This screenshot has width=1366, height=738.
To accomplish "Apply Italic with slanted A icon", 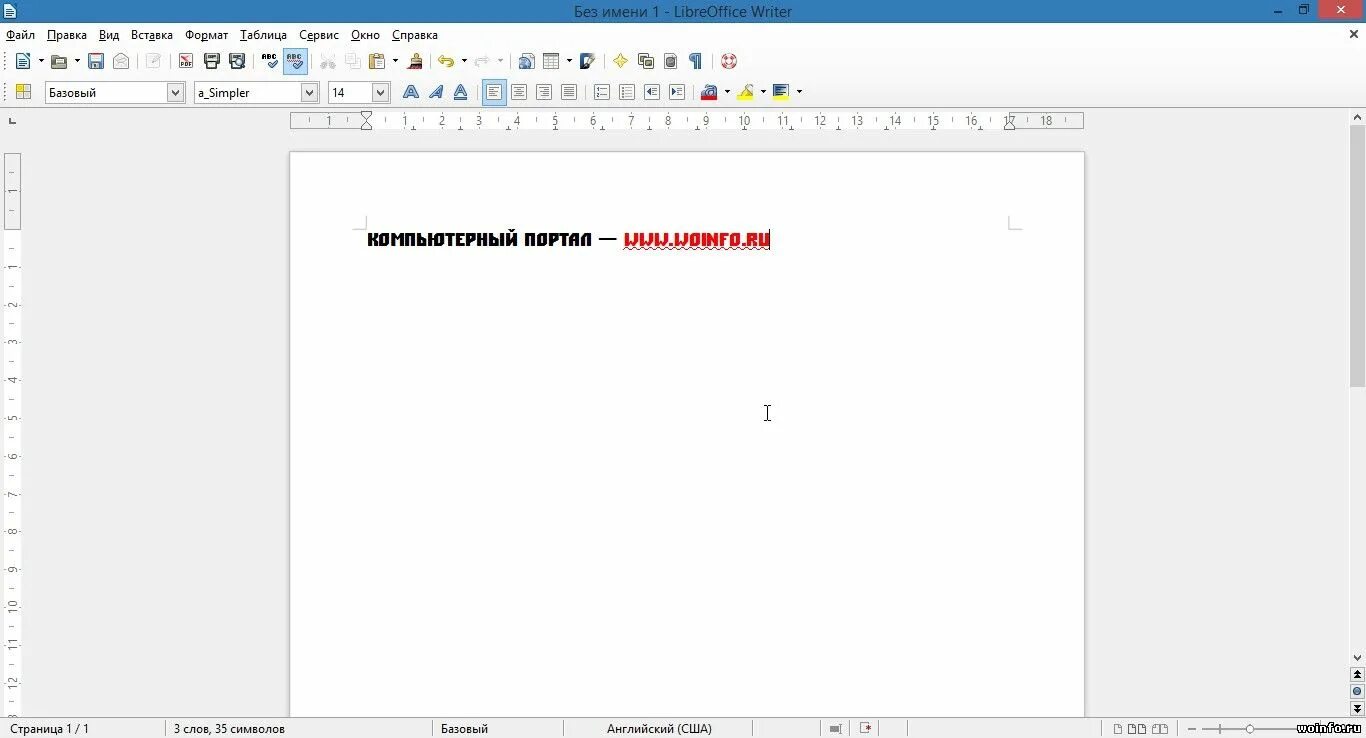I will tap(436, 92).
